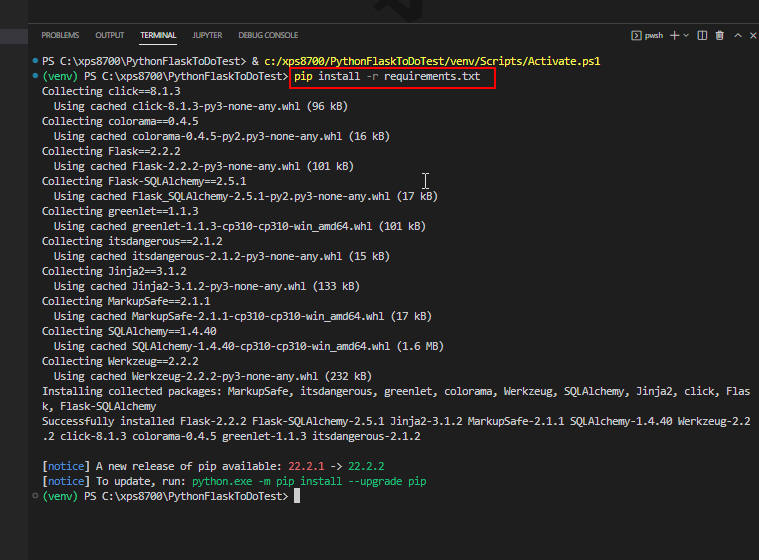Click the 'Collecting greenlet==1.1.3' line
This screenshot has width=759, height=560.
point(120,212)
